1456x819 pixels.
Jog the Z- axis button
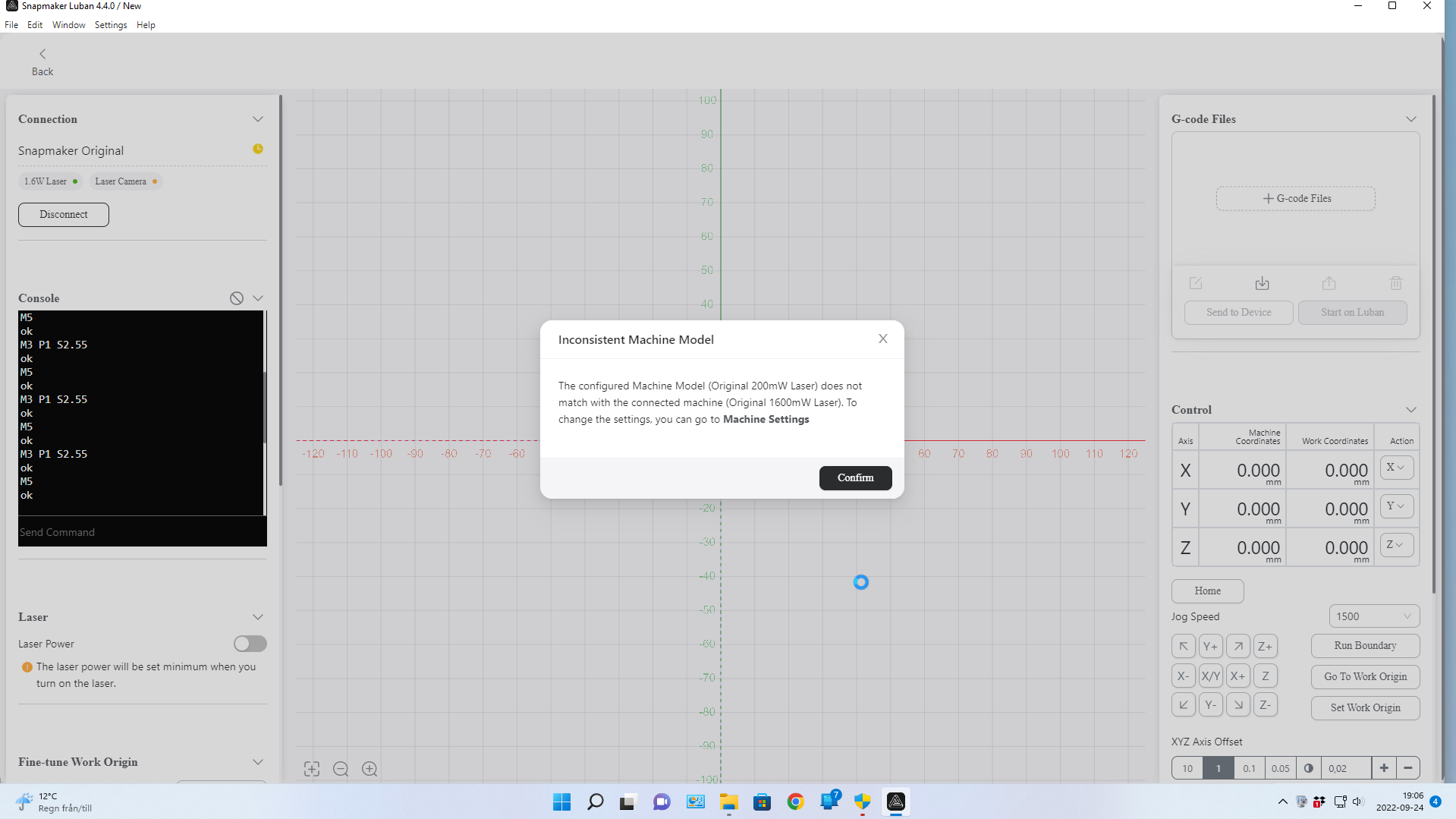pyautogui.click(x=1265, y=705)
